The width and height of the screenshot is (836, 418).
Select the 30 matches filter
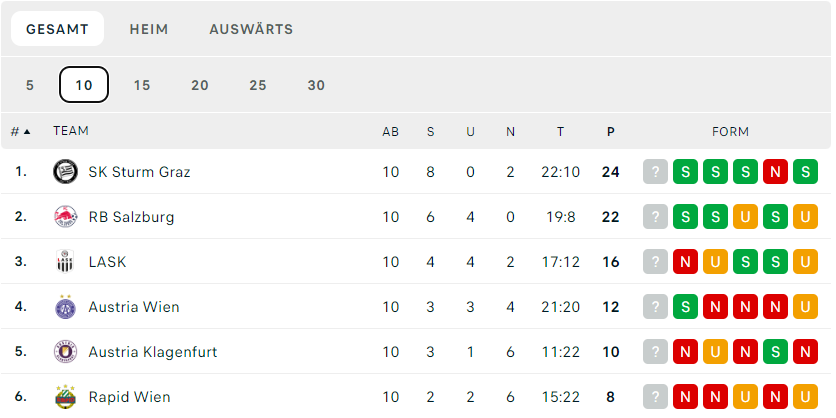(x=316, y=85)
